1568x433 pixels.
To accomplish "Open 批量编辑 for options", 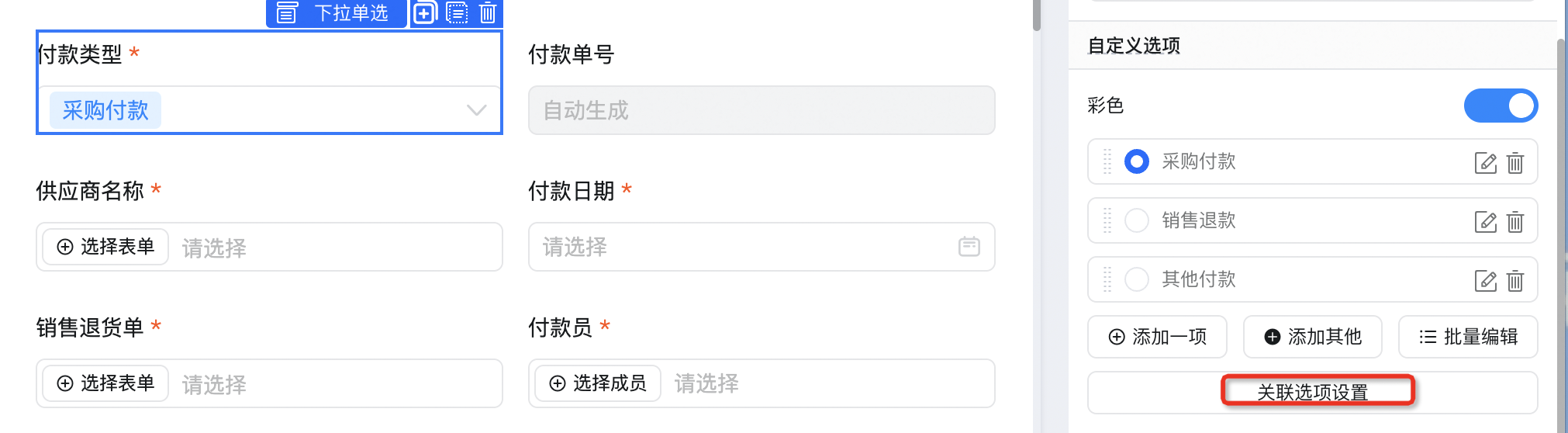I will pyautogui.click(x=1468, y=337).
